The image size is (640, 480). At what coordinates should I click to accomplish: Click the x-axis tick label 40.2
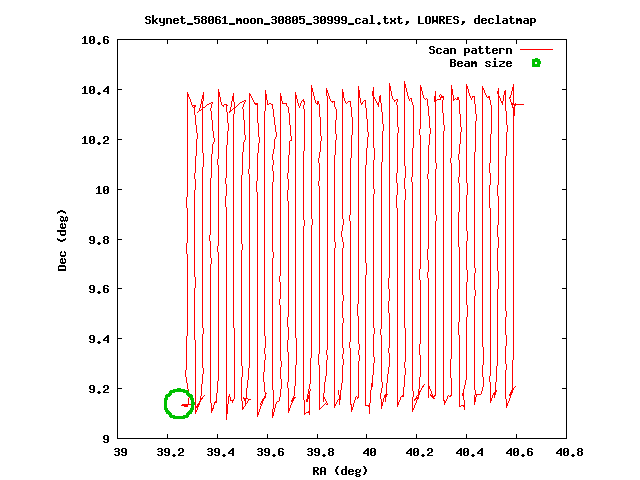click(x=419, y=452)
